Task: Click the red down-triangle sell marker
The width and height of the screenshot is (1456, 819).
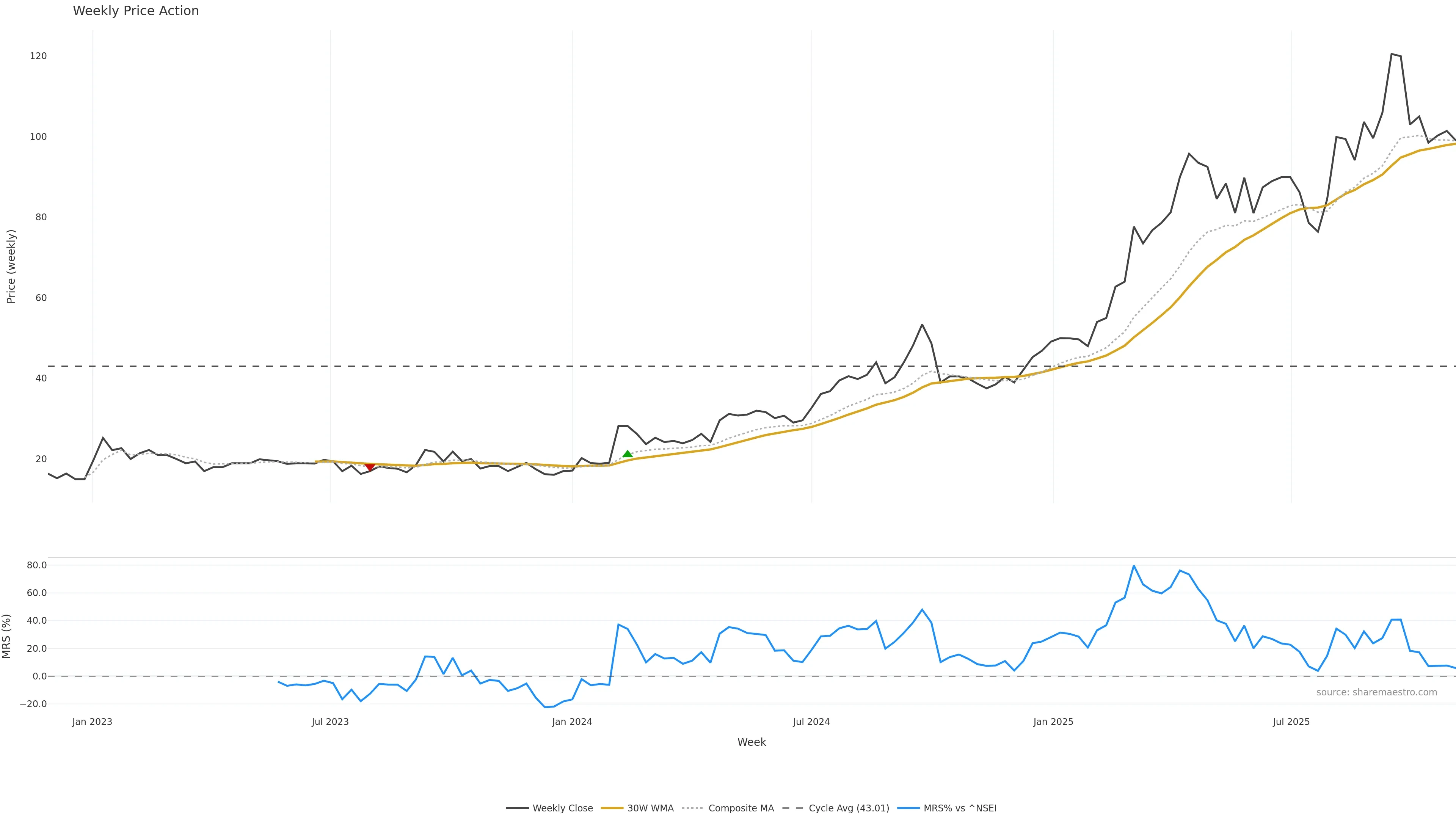Action: [370, 467]
